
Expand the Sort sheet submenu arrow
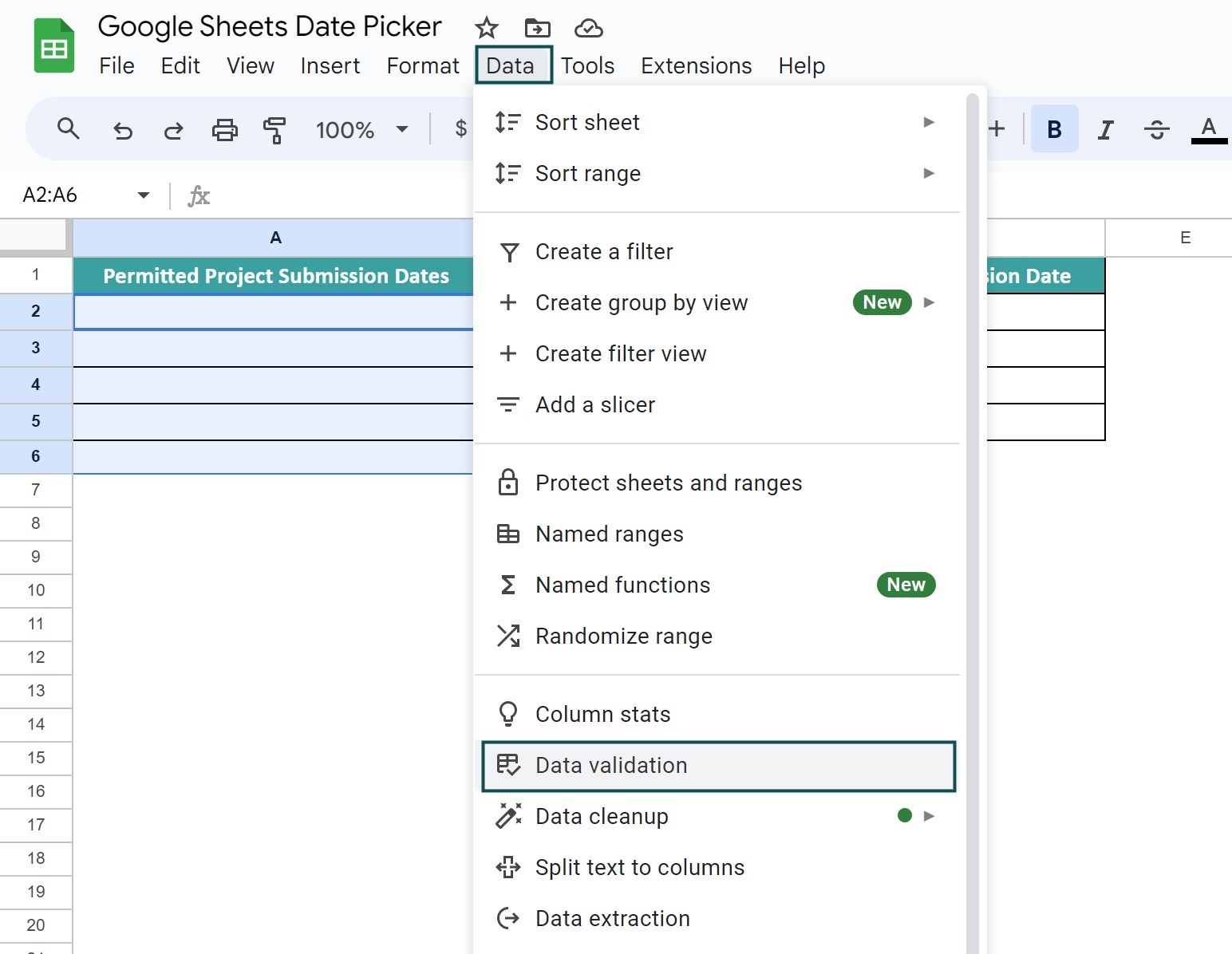(929, 122)
